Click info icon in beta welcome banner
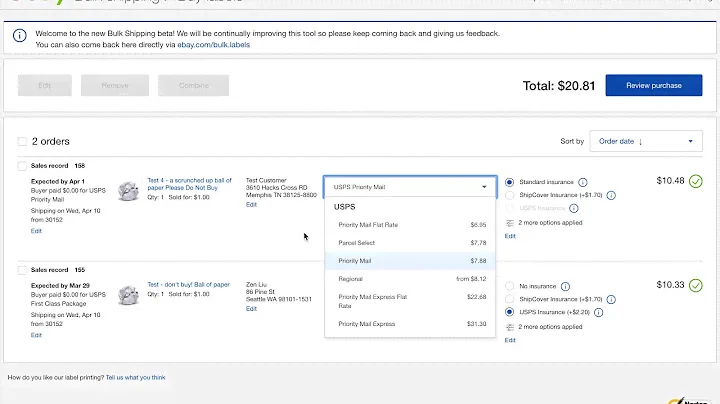Screen dimensions: 720x404 coord(20,36)
